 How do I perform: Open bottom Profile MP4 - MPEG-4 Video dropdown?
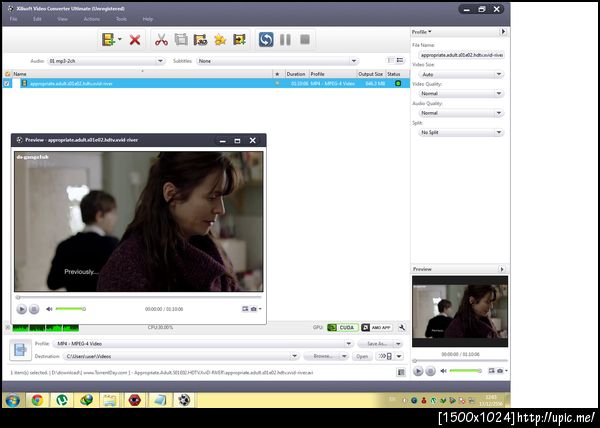tap(203, 344)
